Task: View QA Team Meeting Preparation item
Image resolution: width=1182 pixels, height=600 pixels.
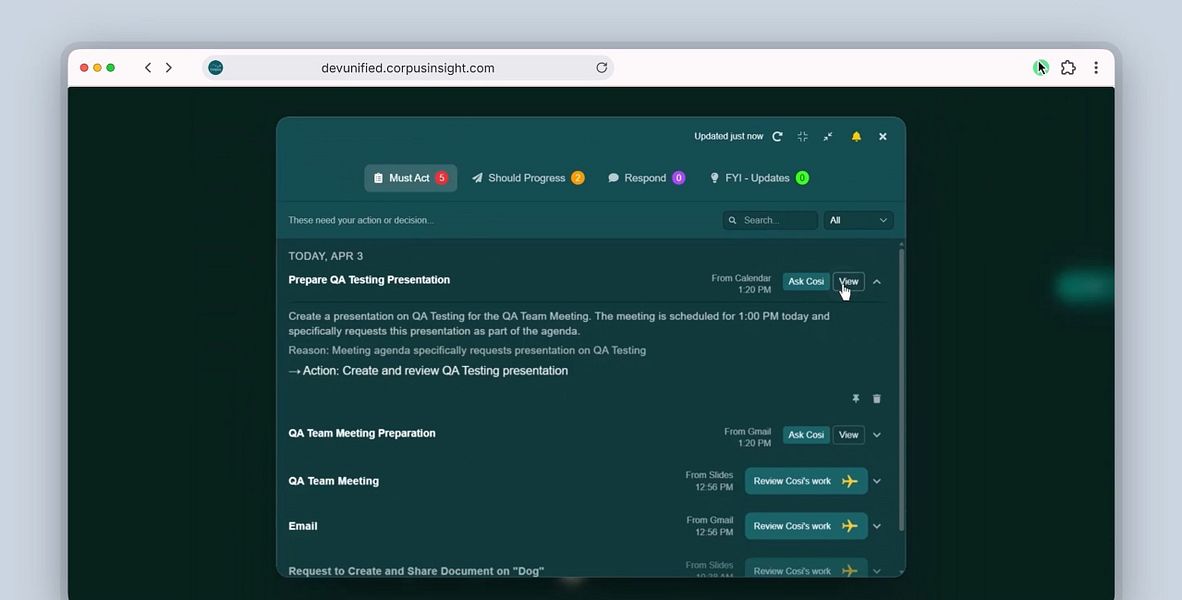Action: [x=849, y=435]
